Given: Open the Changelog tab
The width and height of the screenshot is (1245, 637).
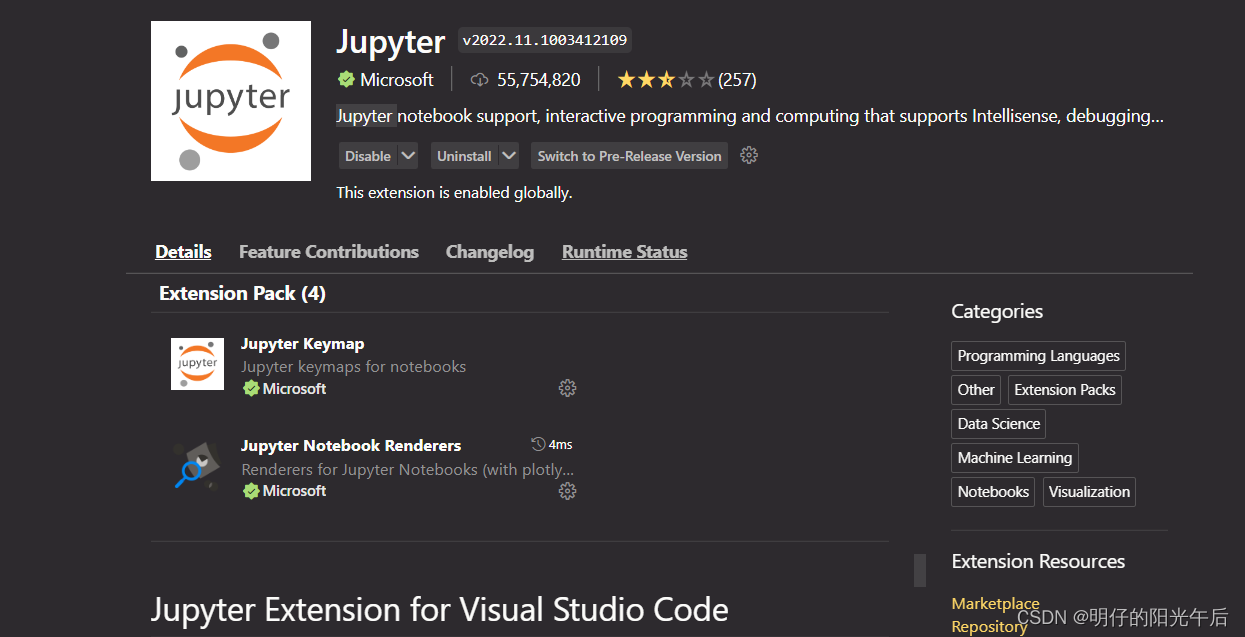Looking at the screenshot, I should [490, 252].
